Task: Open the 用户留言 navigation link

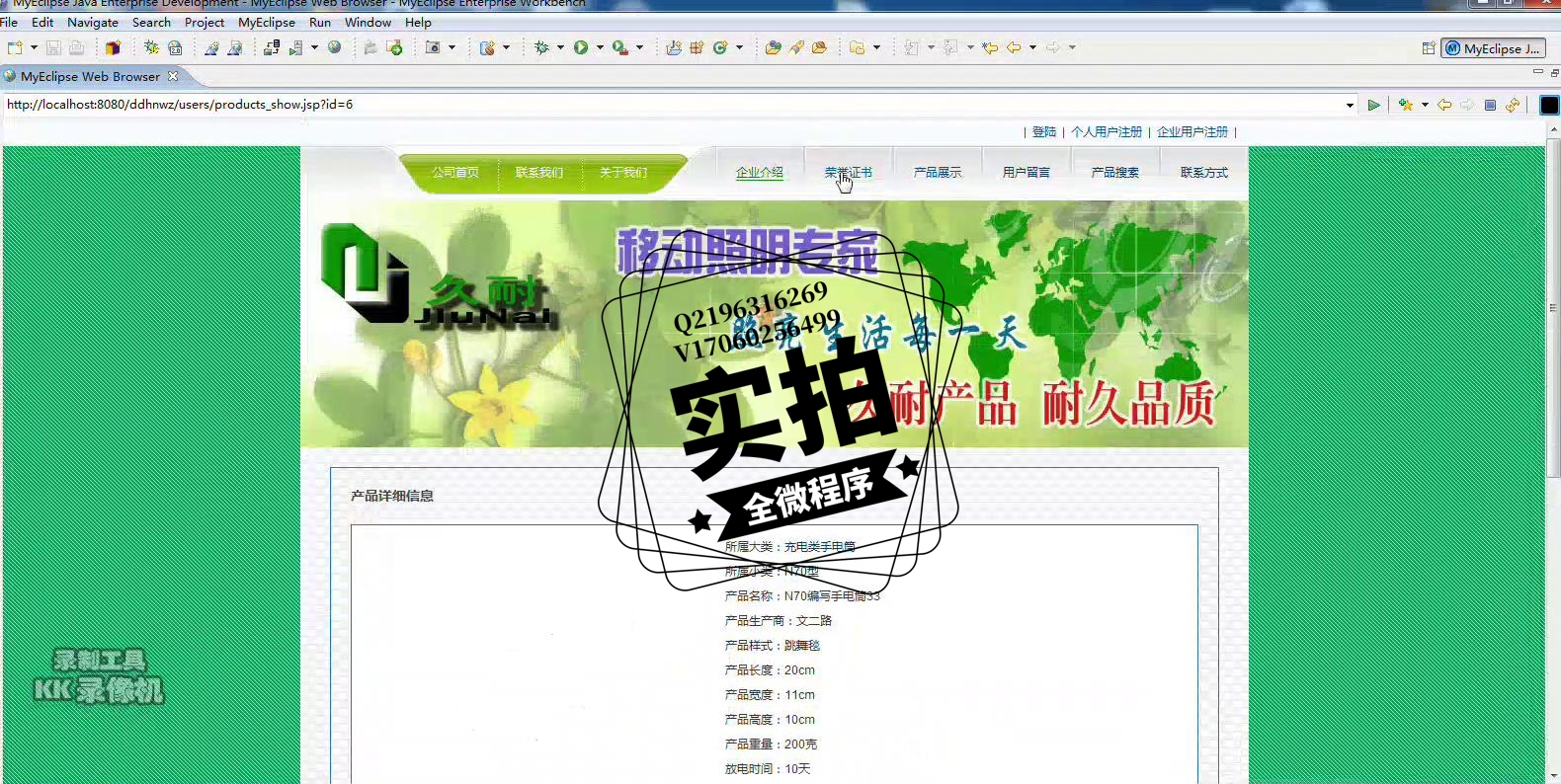Action: pos(1027,172)
